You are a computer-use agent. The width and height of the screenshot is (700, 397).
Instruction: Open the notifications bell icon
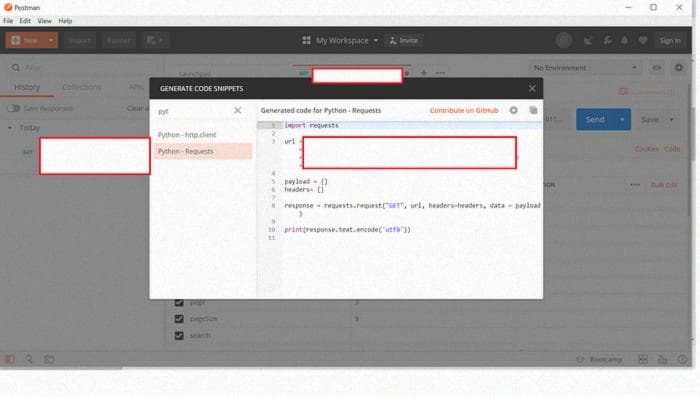(x=624, y=40)
